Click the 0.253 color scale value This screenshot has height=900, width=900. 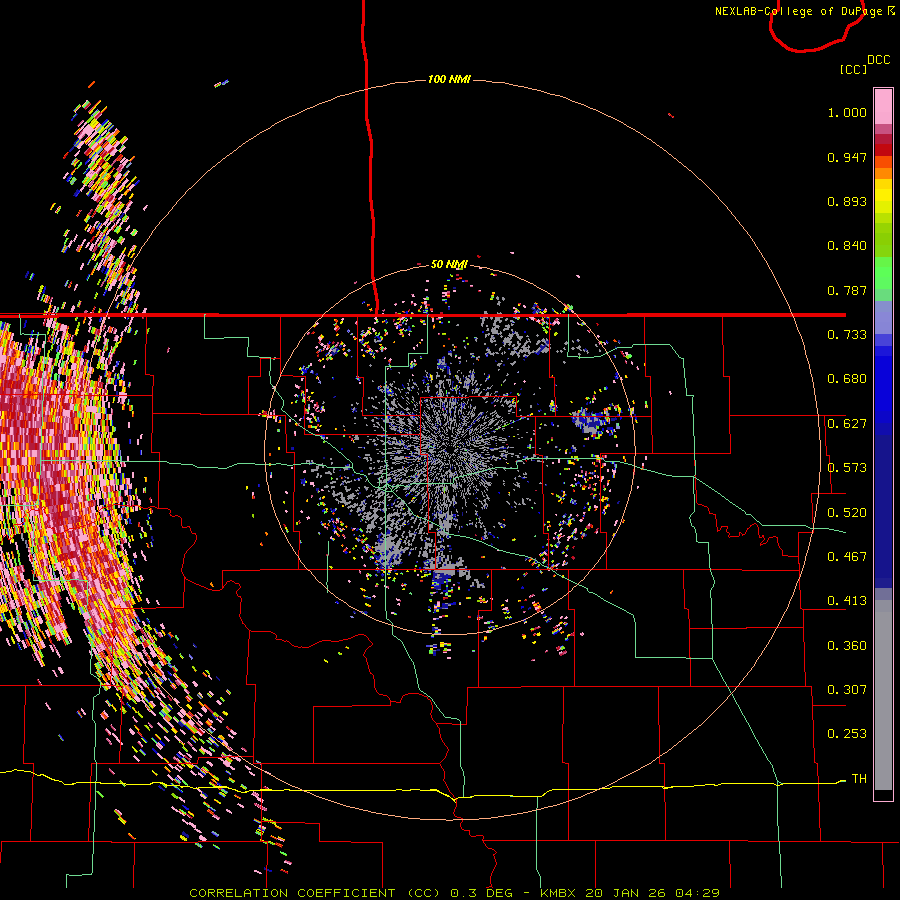click(847, 734)
